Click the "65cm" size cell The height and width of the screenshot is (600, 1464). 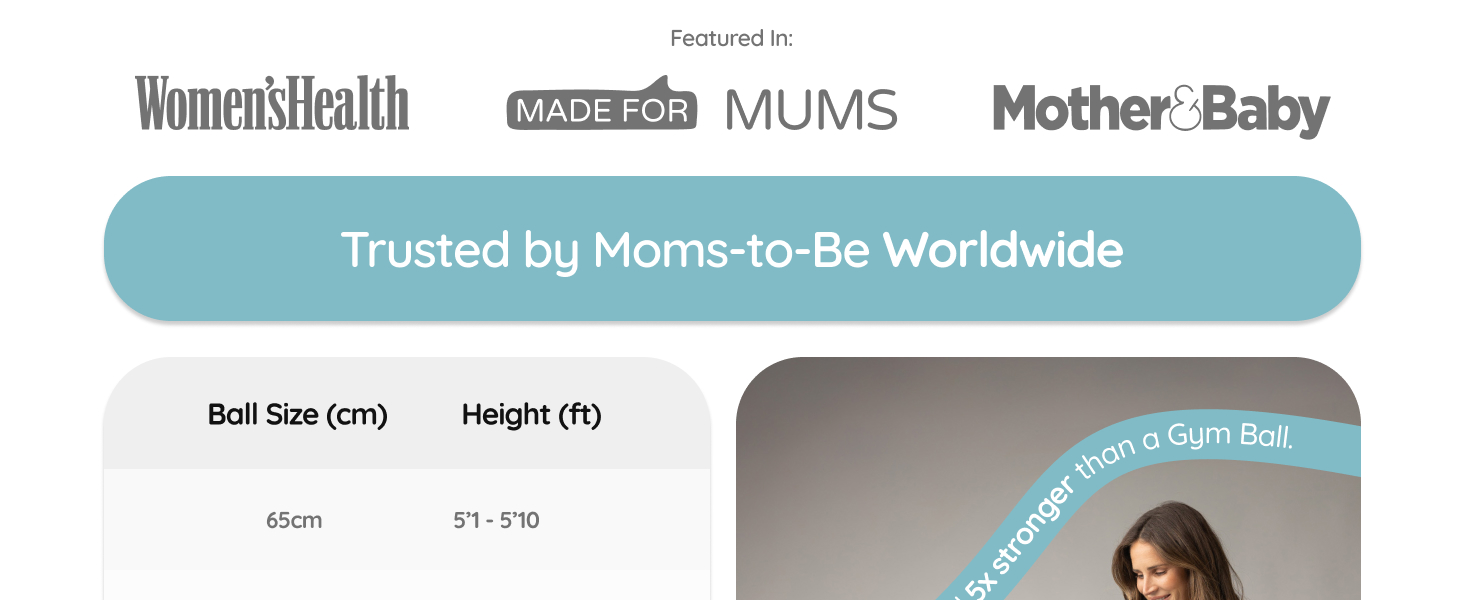point(294,520)
